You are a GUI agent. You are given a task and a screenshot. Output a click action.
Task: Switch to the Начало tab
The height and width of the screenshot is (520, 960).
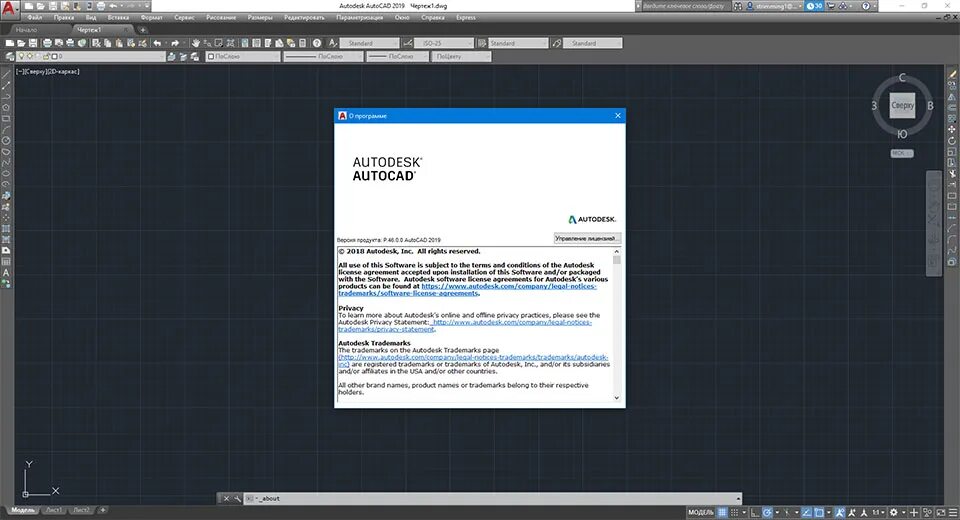27,29
